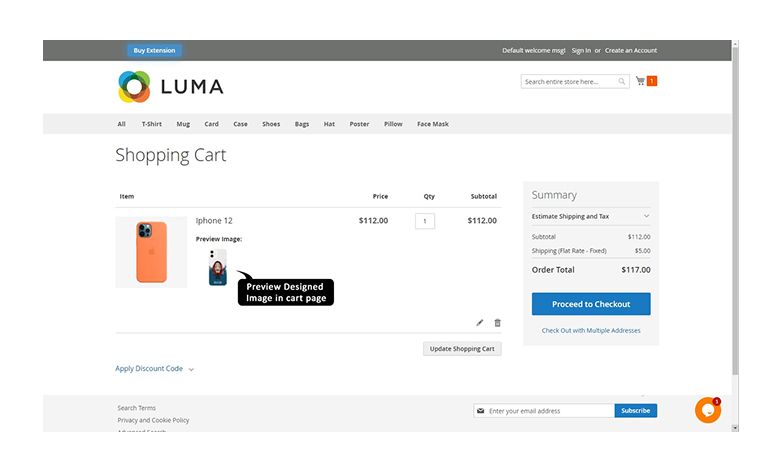Click the search magnifier icon
The height and width of the screenshot is (473, 782).
coord(622,82)
